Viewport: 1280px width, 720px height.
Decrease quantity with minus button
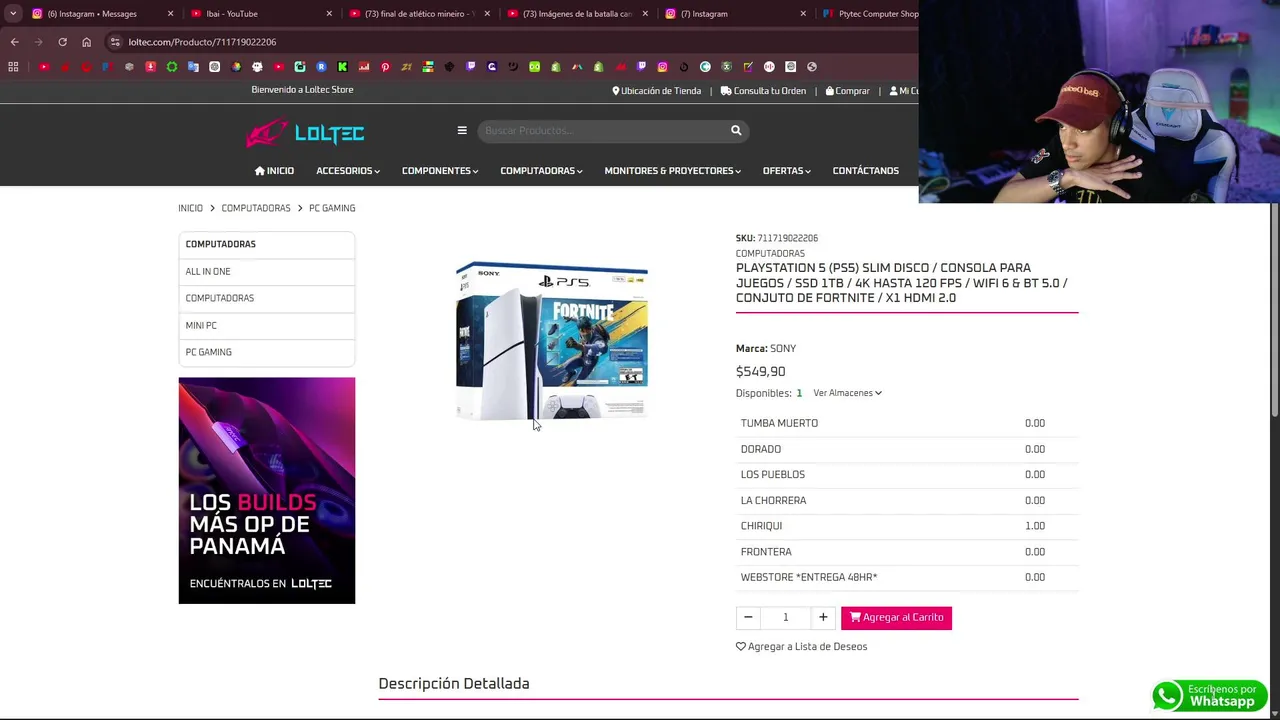pyautogui.click(x=748, y=618)
